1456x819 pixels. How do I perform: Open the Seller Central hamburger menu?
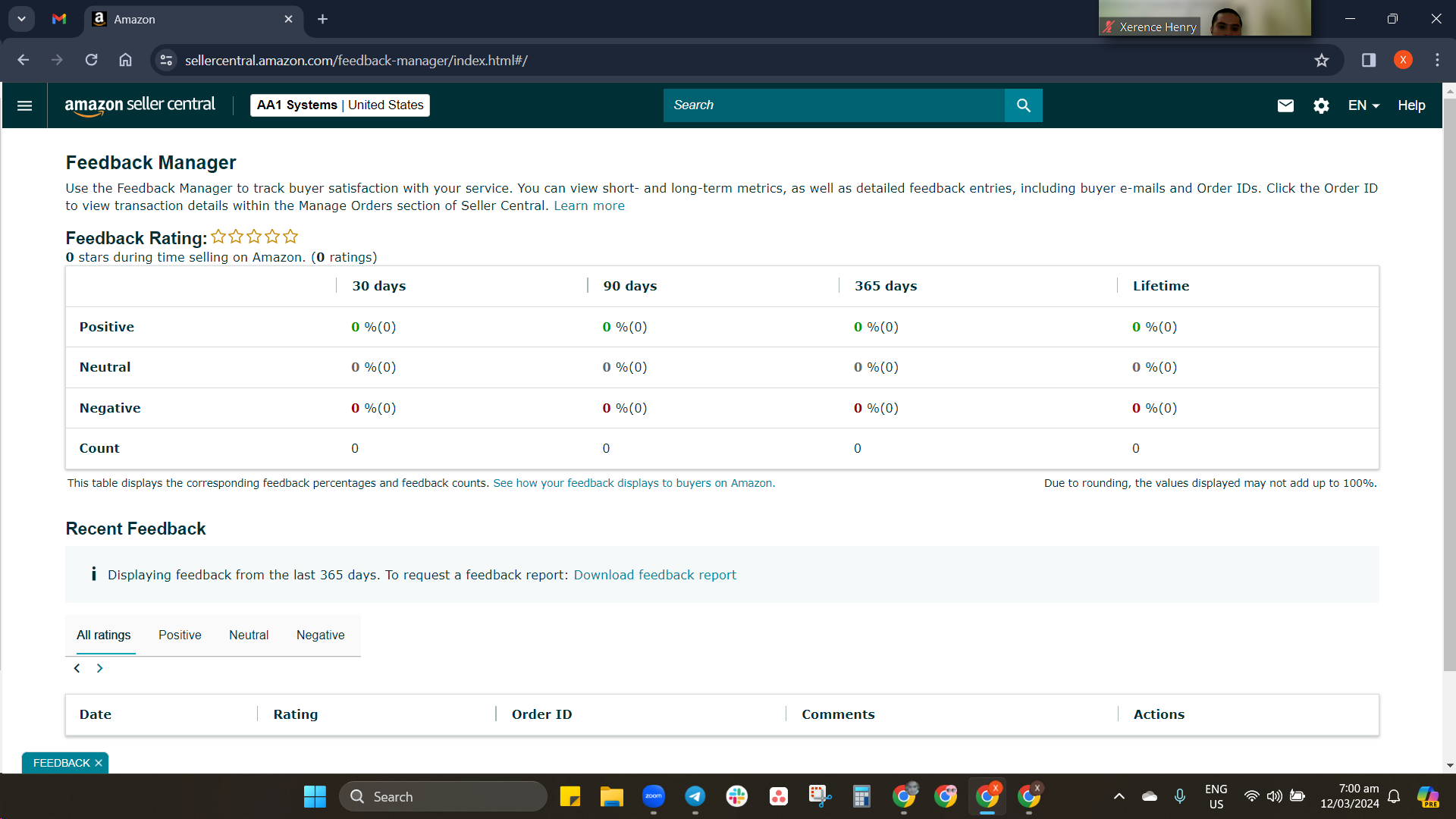point(24,105)
